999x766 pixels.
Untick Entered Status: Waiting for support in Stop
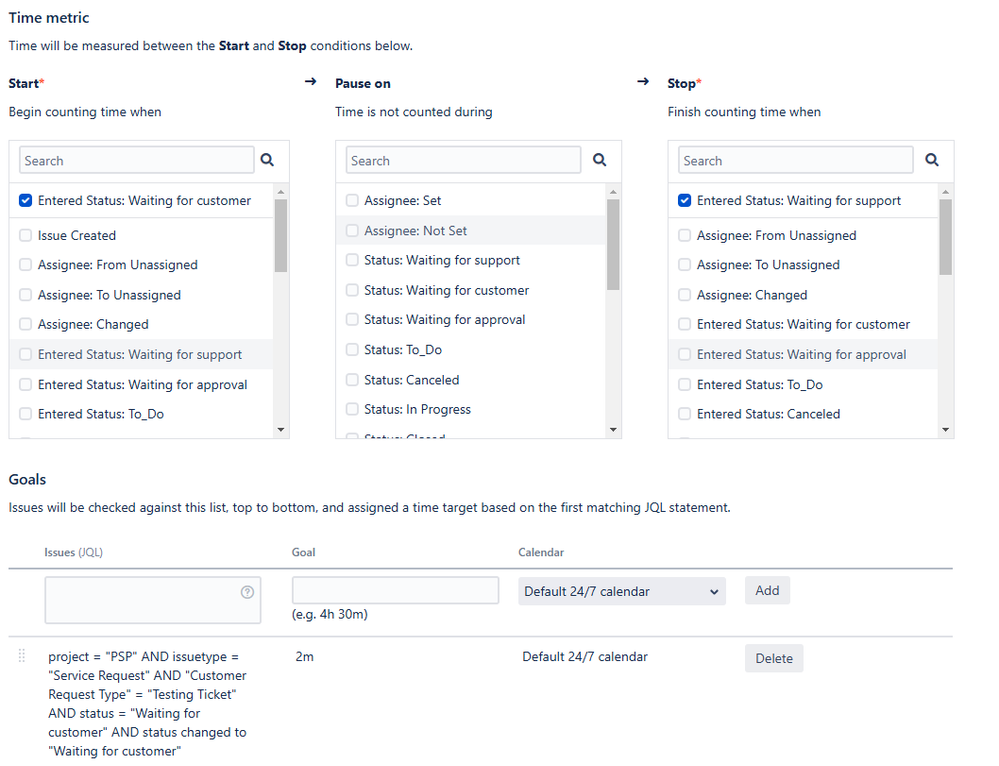[x=685, y=201]
